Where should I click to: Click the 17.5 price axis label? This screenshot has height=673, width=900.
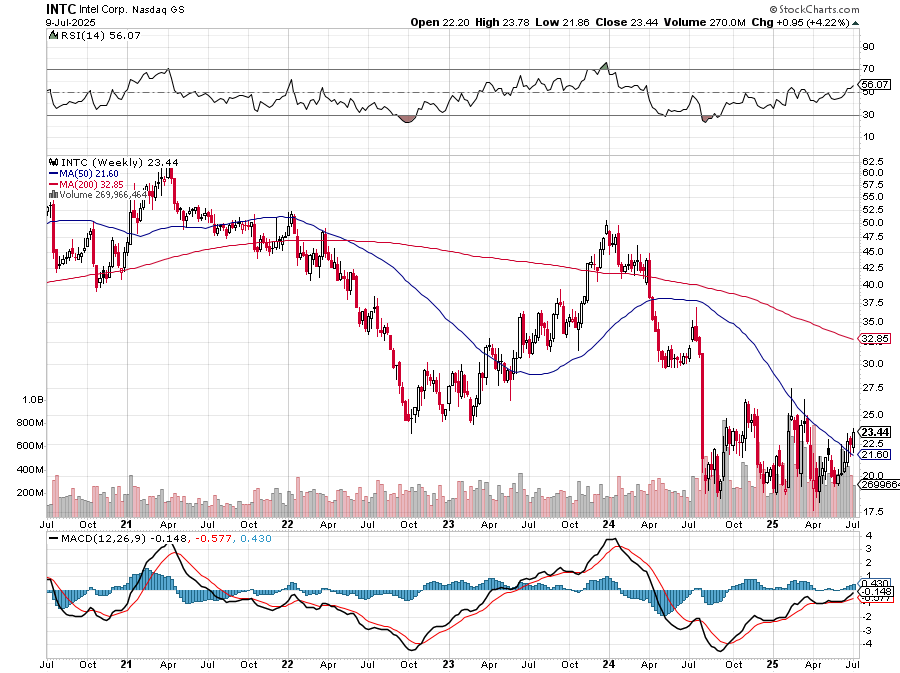[x=872, y=511]
